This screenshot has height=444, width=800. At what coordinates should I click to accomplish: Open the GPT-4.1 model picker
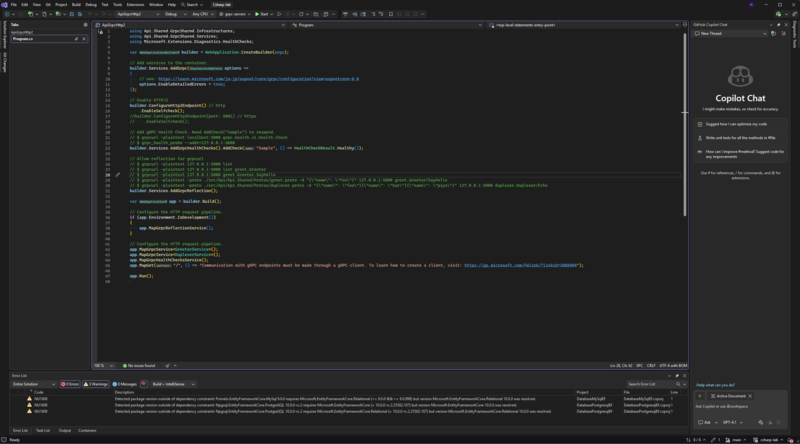pos(733,423)
